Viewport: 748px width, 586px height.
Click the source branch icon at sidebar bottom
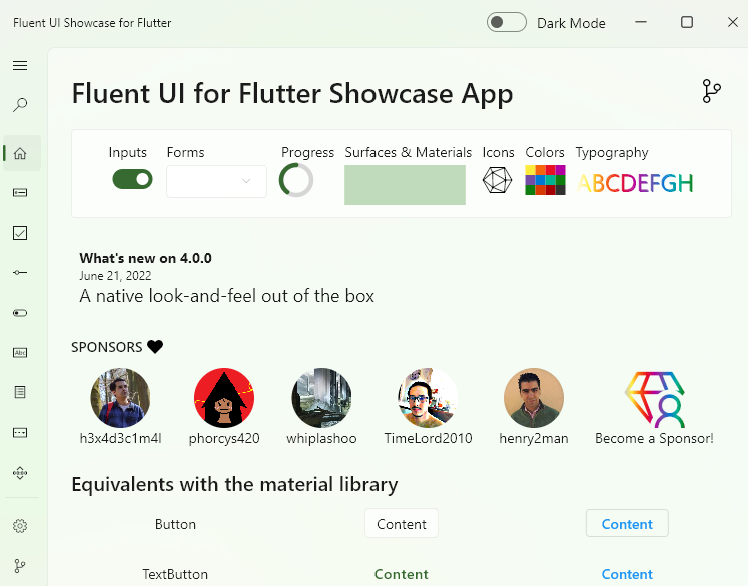(20, 566)
